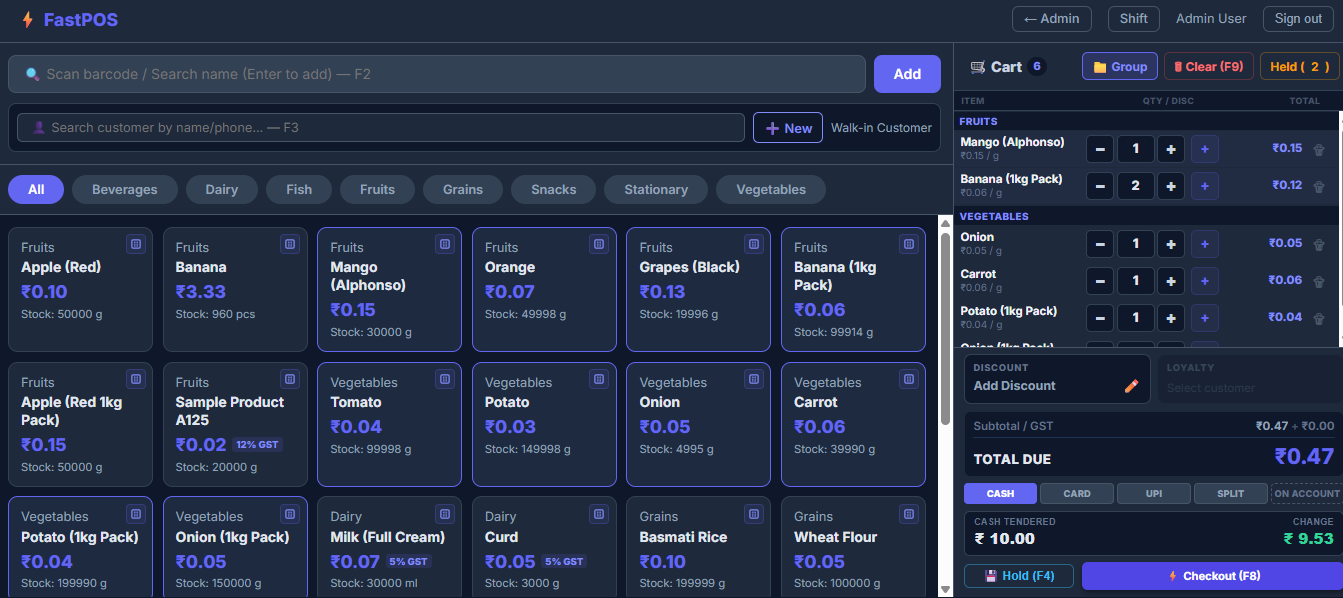Filter products by Fruits category
Screen dimensions: 1343x598
[x=377, y=189]
